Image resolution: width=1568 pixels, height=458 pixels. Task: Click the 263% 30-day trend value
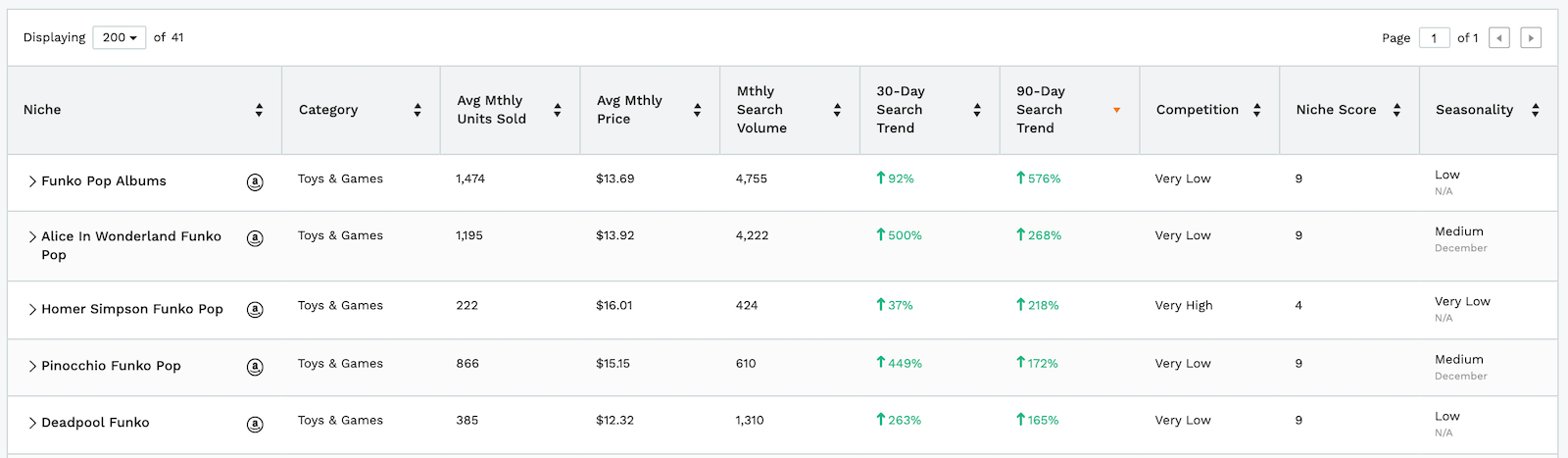click(899, 420)
